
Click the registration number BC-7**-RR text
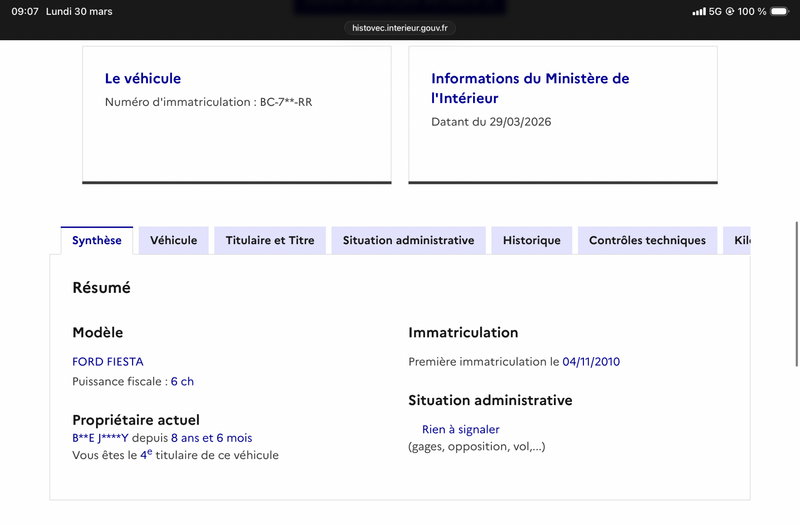286,102
